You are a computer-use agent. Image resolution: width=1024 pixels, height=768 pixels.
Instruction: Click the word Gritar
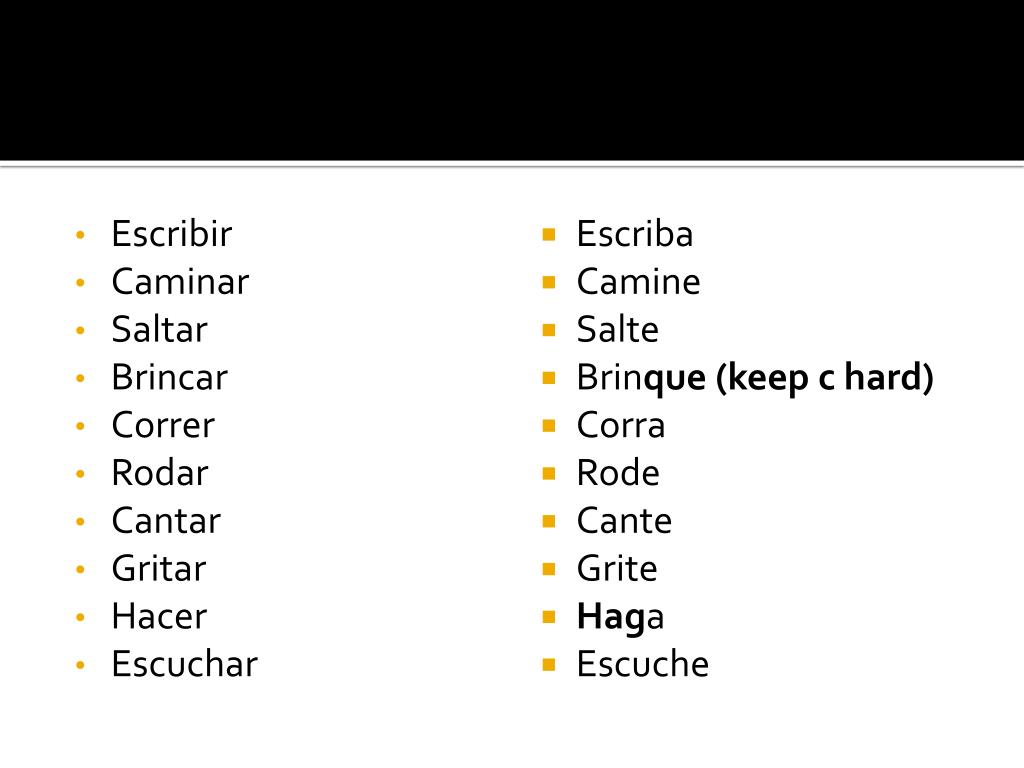click(159, 568)
